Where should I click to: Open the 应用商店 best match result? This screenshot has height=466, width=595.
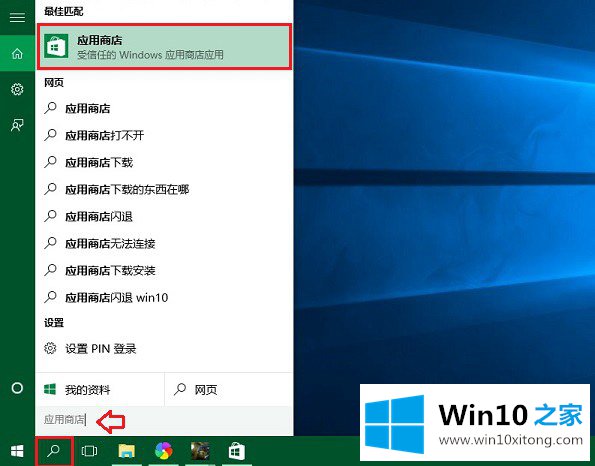[164, 47]
